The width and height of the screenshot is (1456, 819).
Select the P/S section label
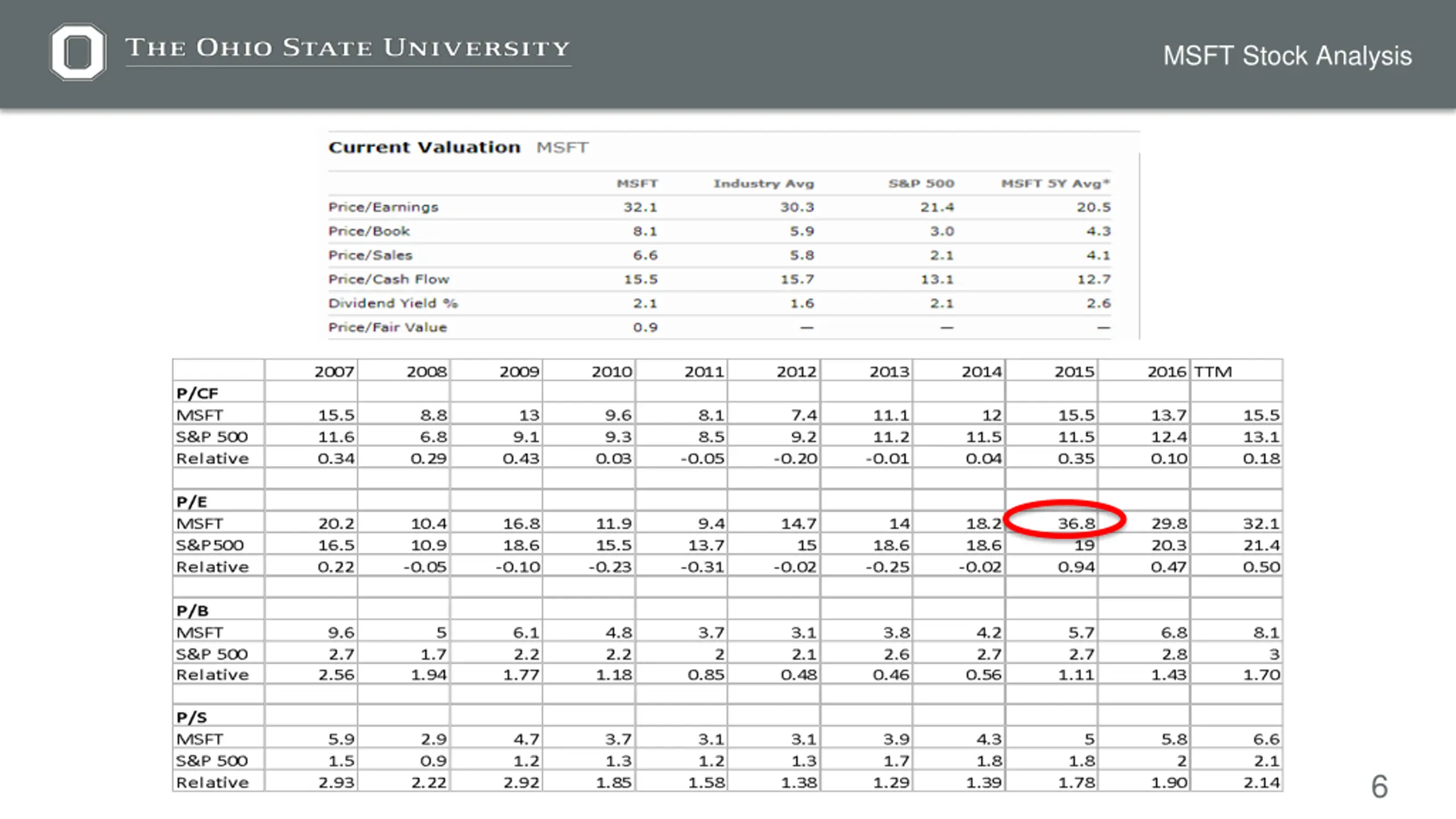191,718
